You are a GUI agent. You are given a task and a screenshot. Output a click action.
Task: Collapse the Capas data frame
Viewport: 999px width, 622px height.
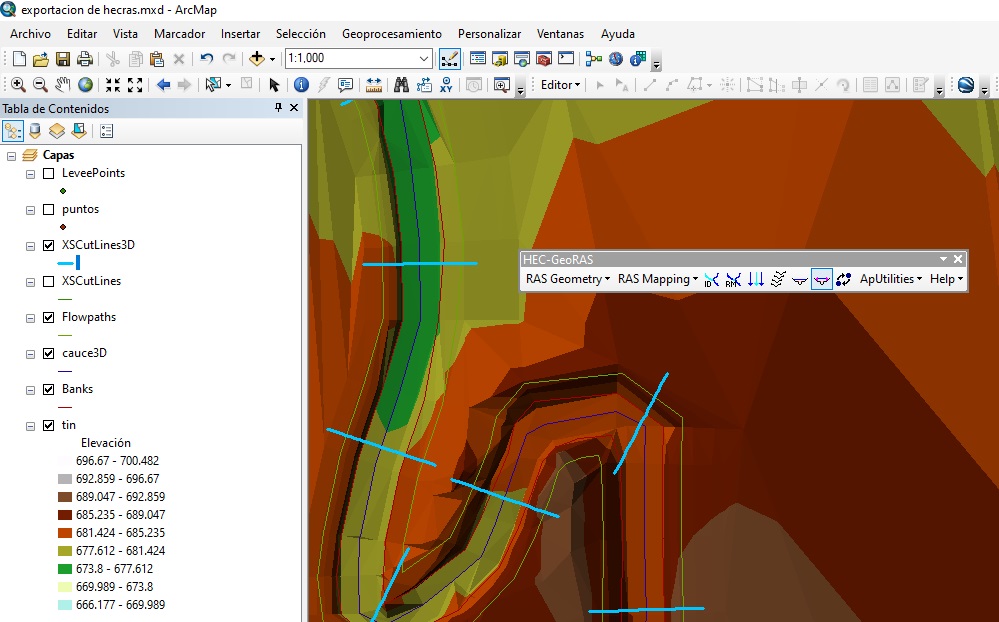point(11,156)
